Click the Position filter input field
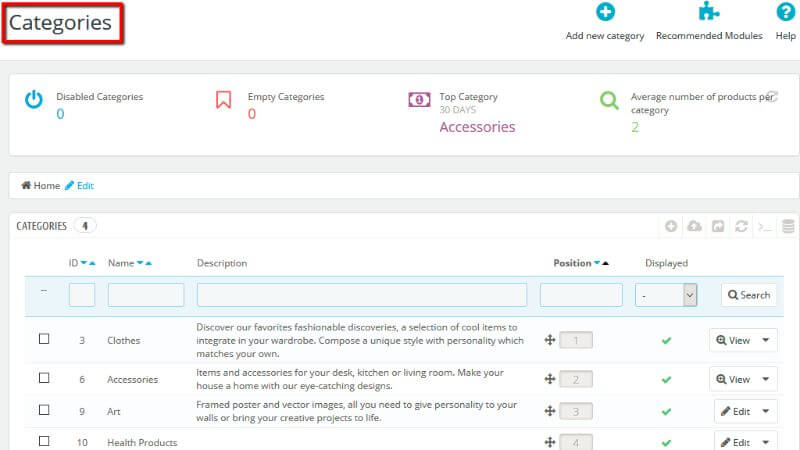Image resolution: width=800 pixels, height=450 pixels. [x=581, y=295]
